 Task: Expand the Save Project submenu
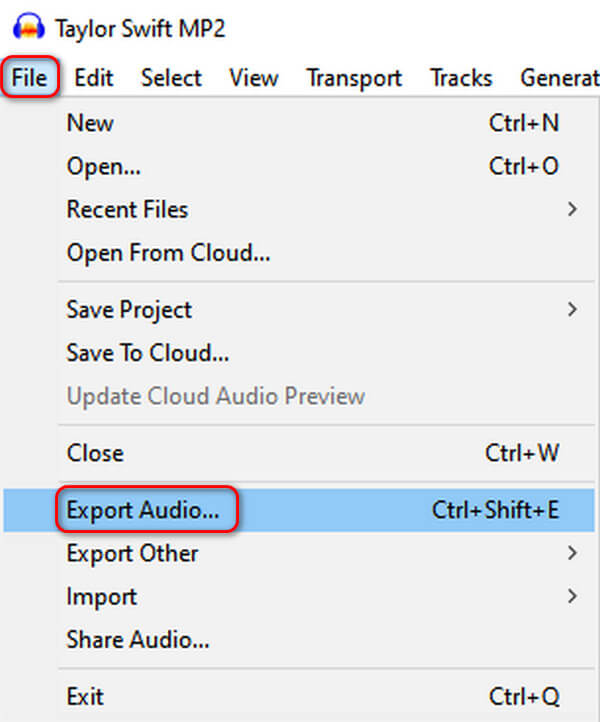pyautogui.click(x=129, y=309)
